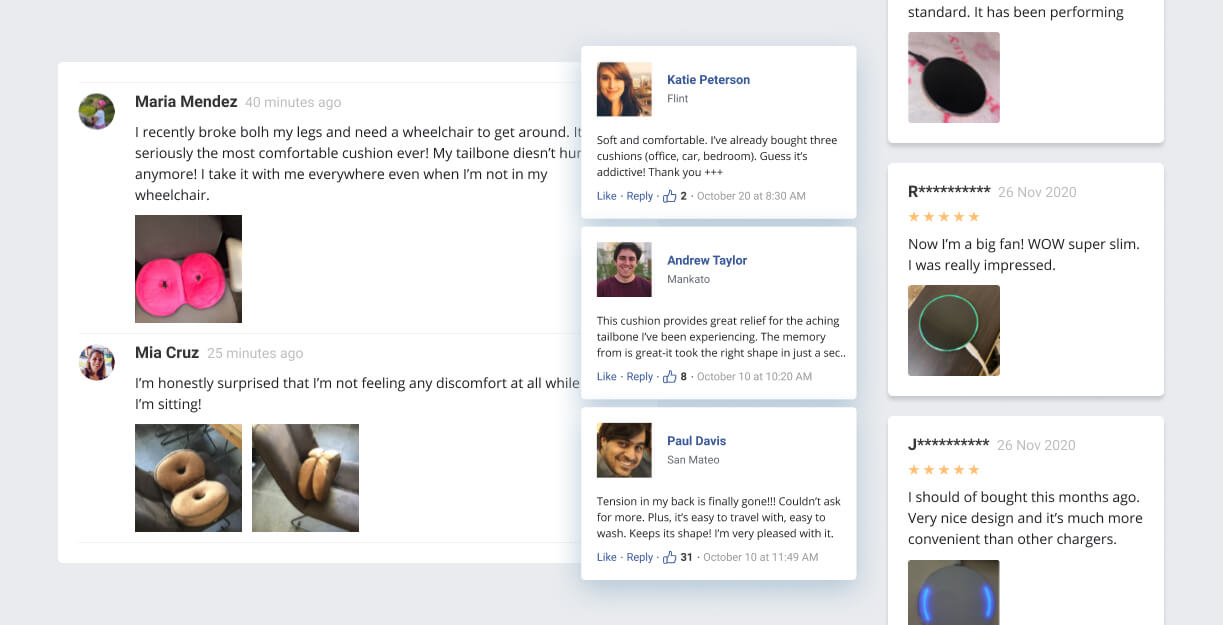Open blue-lit charger photo in J's review

coord(953,595)
